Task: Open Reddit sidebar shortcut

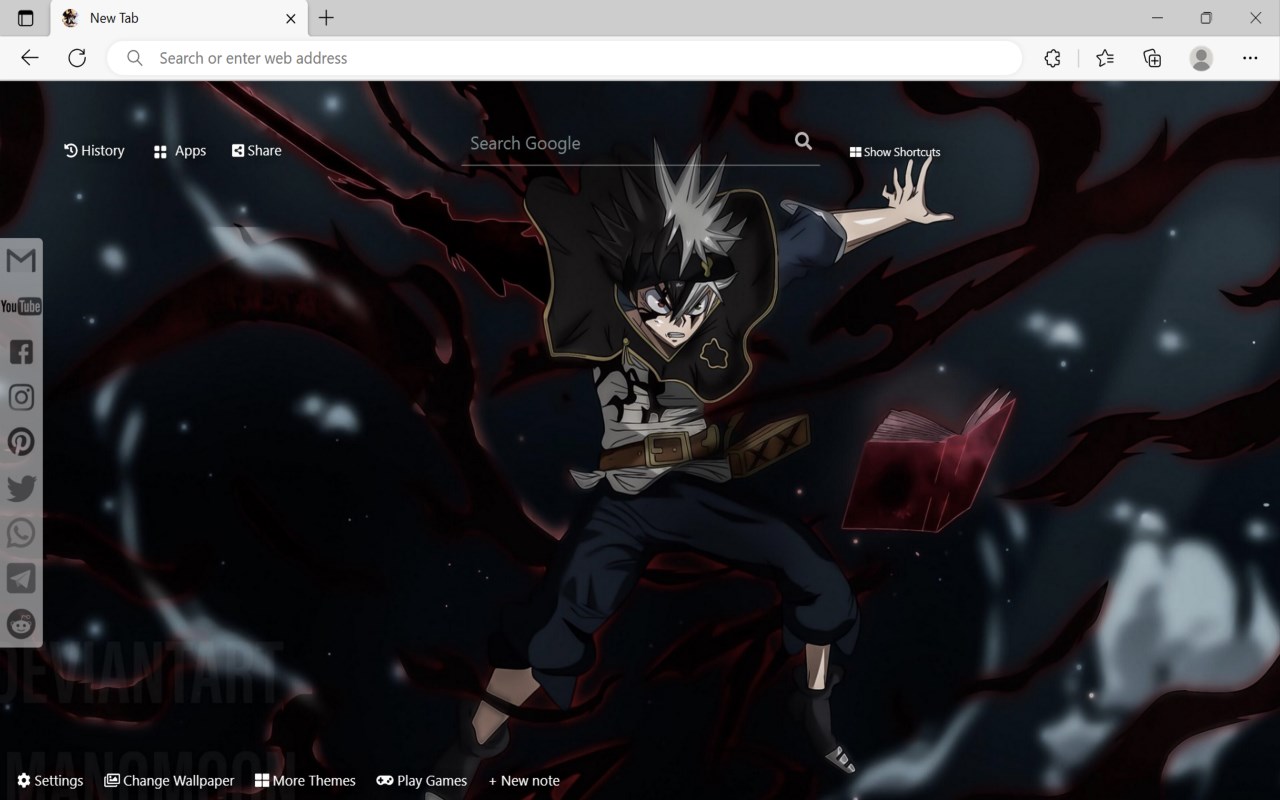Action: (21, 624)
